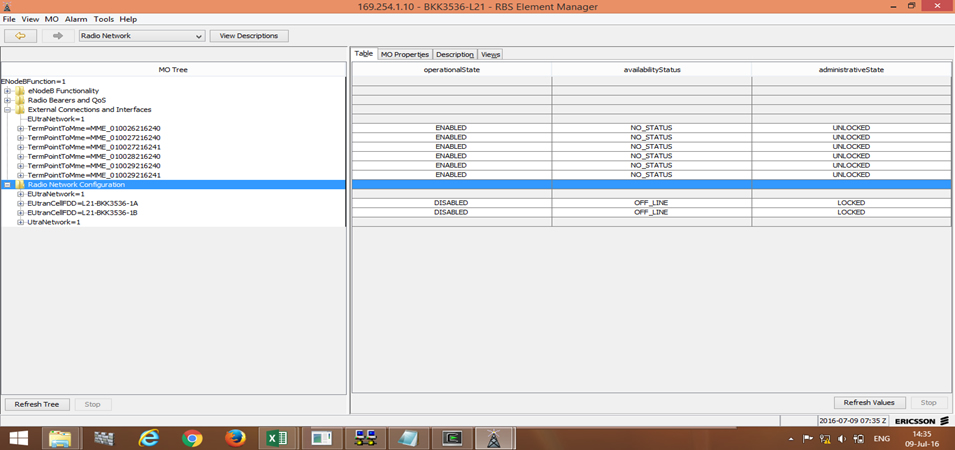The height and width of the screenshot is (450, 955).
Task: Click the volume speaker tray icon
Action: 843,438
